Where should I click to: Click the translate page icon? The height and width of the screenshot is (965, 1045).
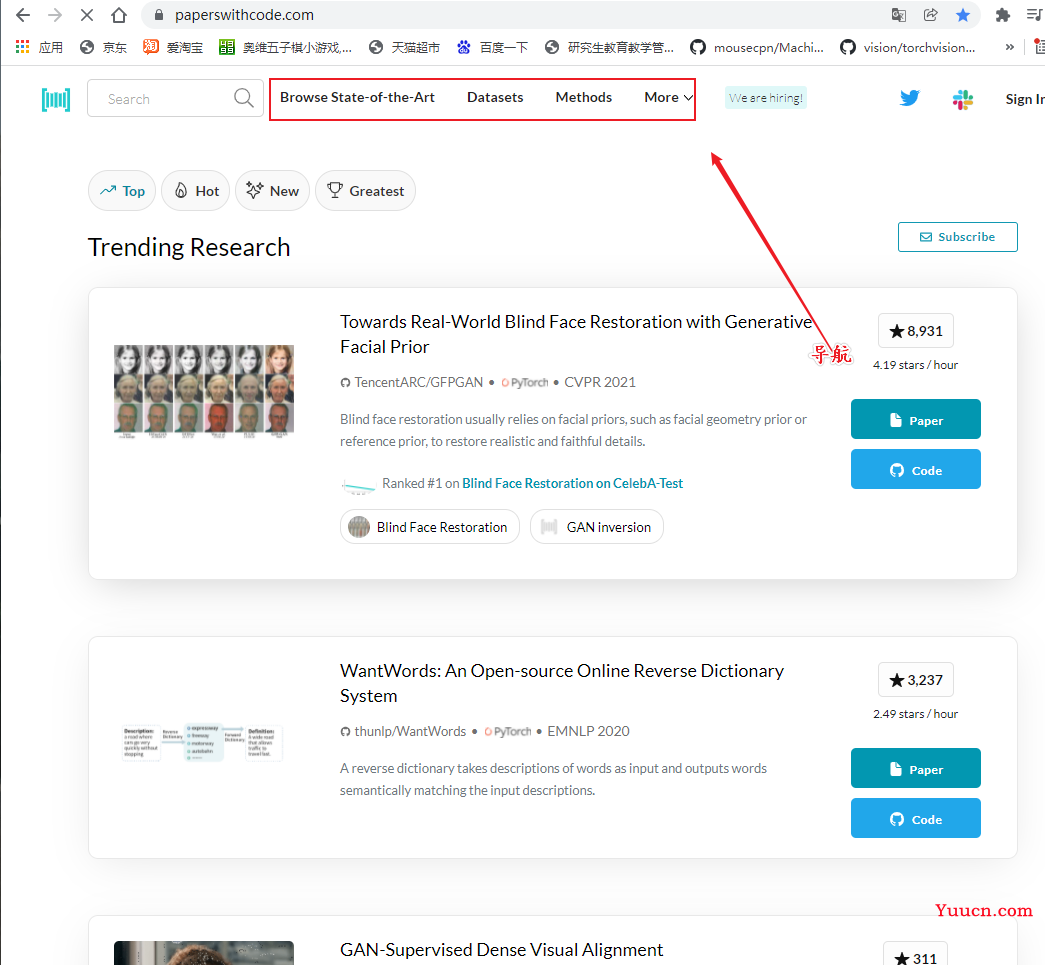pos(899,15)
